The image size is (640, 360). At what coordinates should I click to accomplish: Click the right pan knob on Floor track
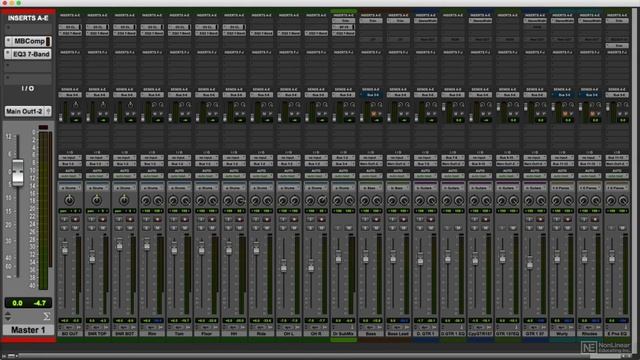pos(213,200)
